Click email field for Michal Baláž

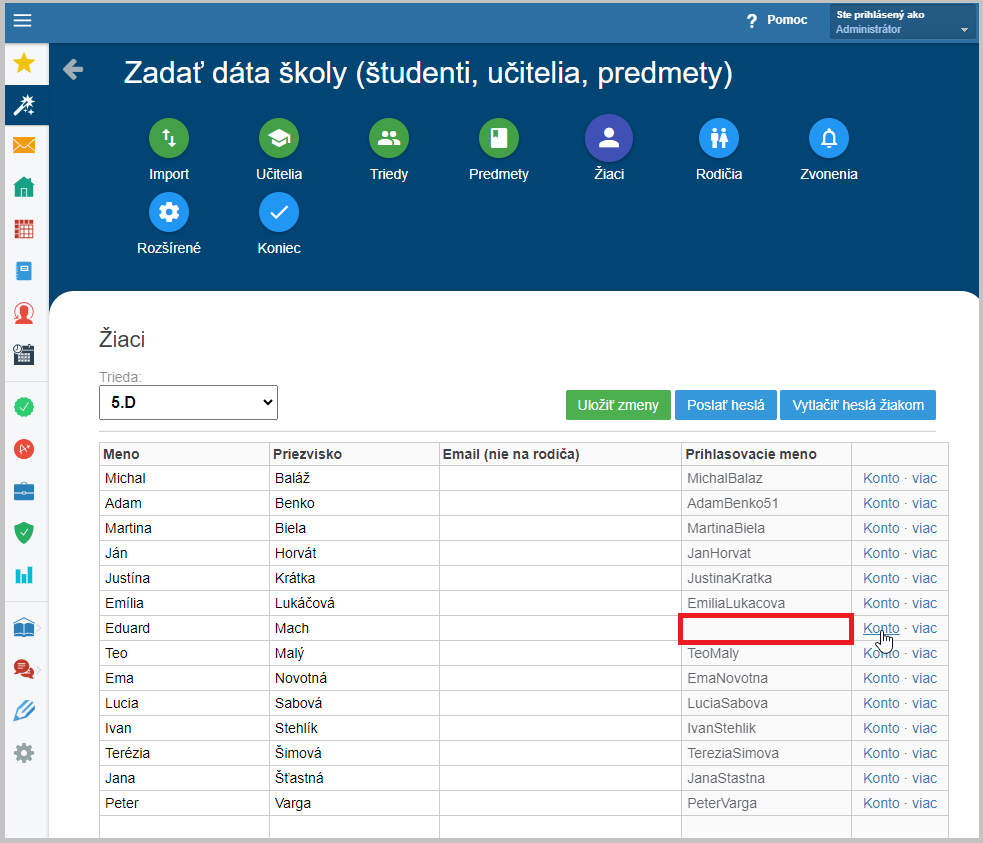pos(560,478)
